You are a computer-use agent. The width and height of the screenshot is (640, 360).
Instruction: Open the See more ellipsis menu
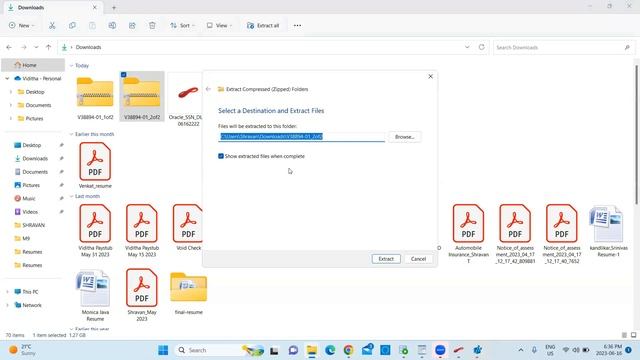point(297,25)
